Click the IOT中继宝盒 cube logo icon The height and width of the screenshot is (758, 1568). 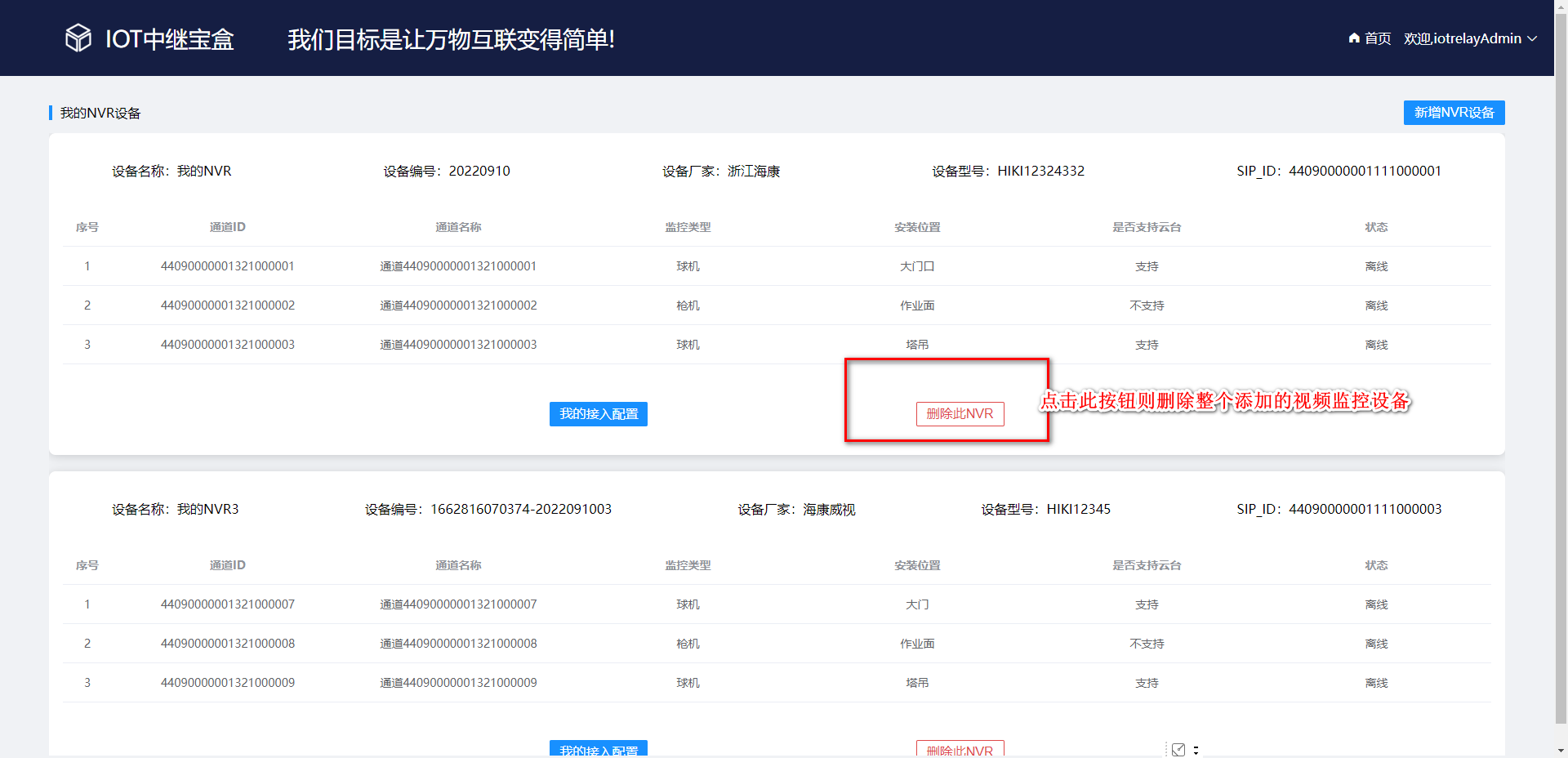click(78, 38)
